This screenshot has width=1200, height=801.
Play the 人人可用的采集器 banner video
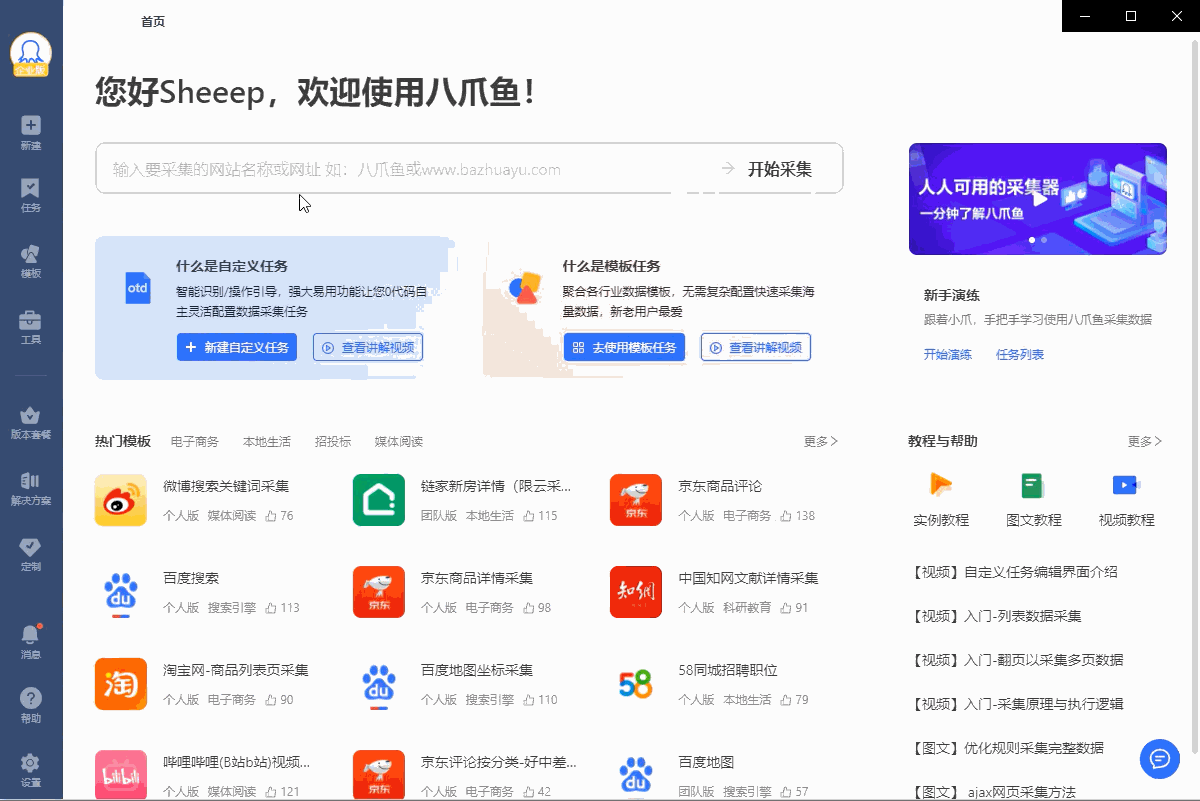point(1040,198)
